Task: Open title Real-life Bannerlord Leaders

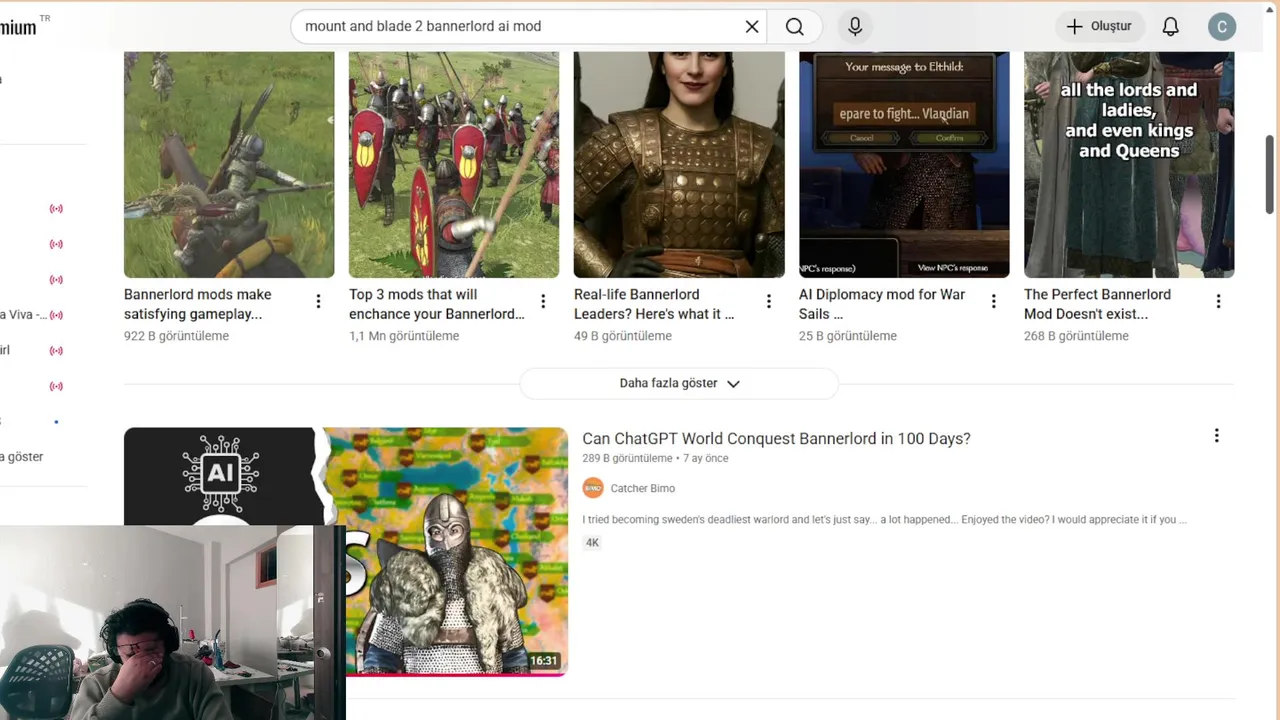Action: point(654,304)
